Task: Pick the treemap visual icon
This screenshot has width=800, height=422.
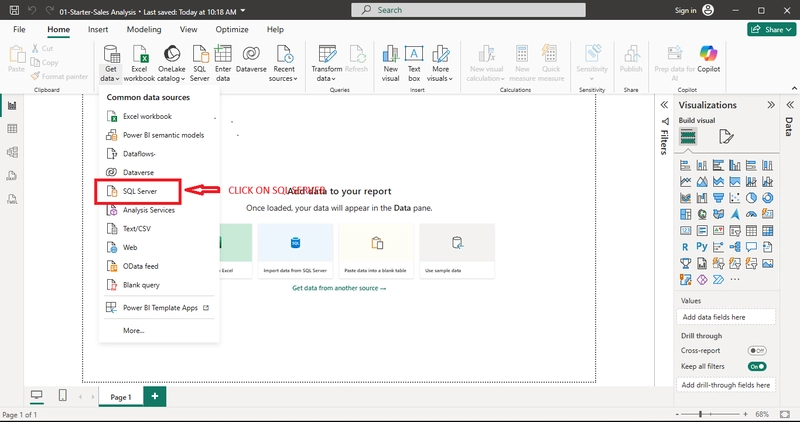Action: [x=685, y=214]
